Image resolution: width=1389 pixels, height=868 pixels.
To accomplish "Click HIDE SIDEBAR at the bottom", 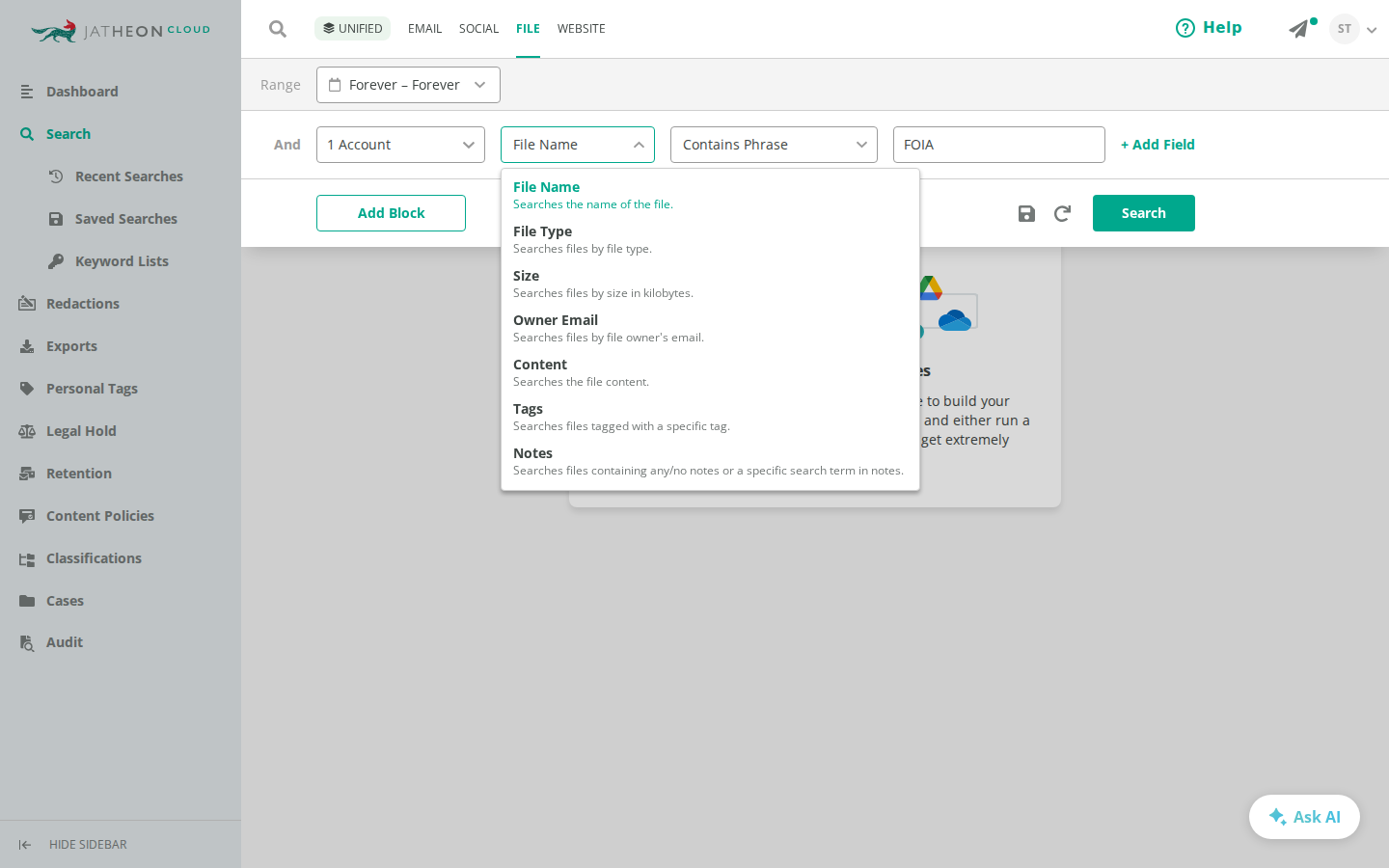I will [73, 845].
